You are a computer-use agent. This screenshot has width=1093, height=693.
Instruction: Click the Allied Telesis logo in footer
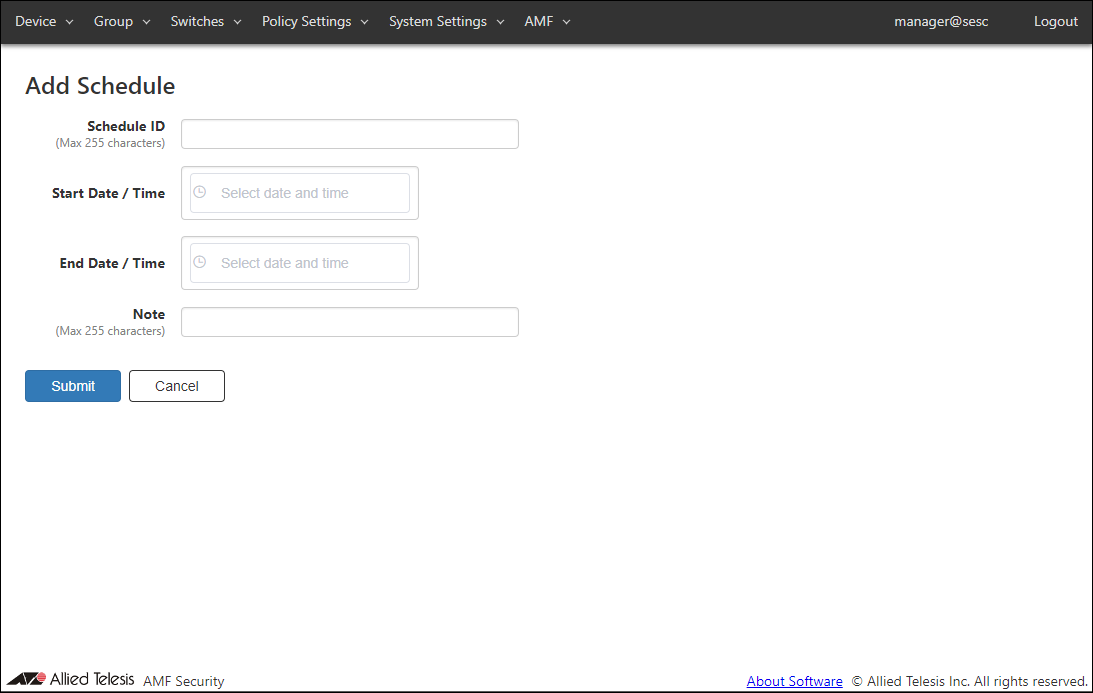click(x=71, y=680)
